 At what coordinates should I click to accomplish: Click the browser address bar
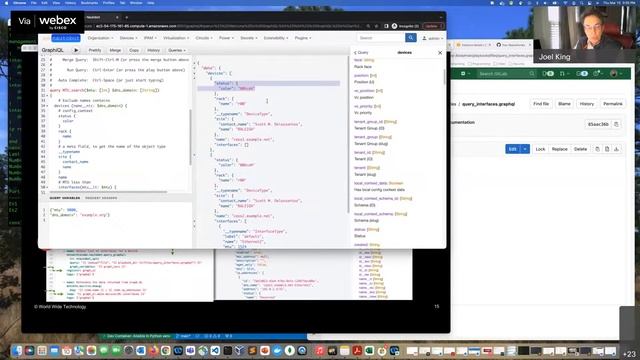(x=229, y=26)
